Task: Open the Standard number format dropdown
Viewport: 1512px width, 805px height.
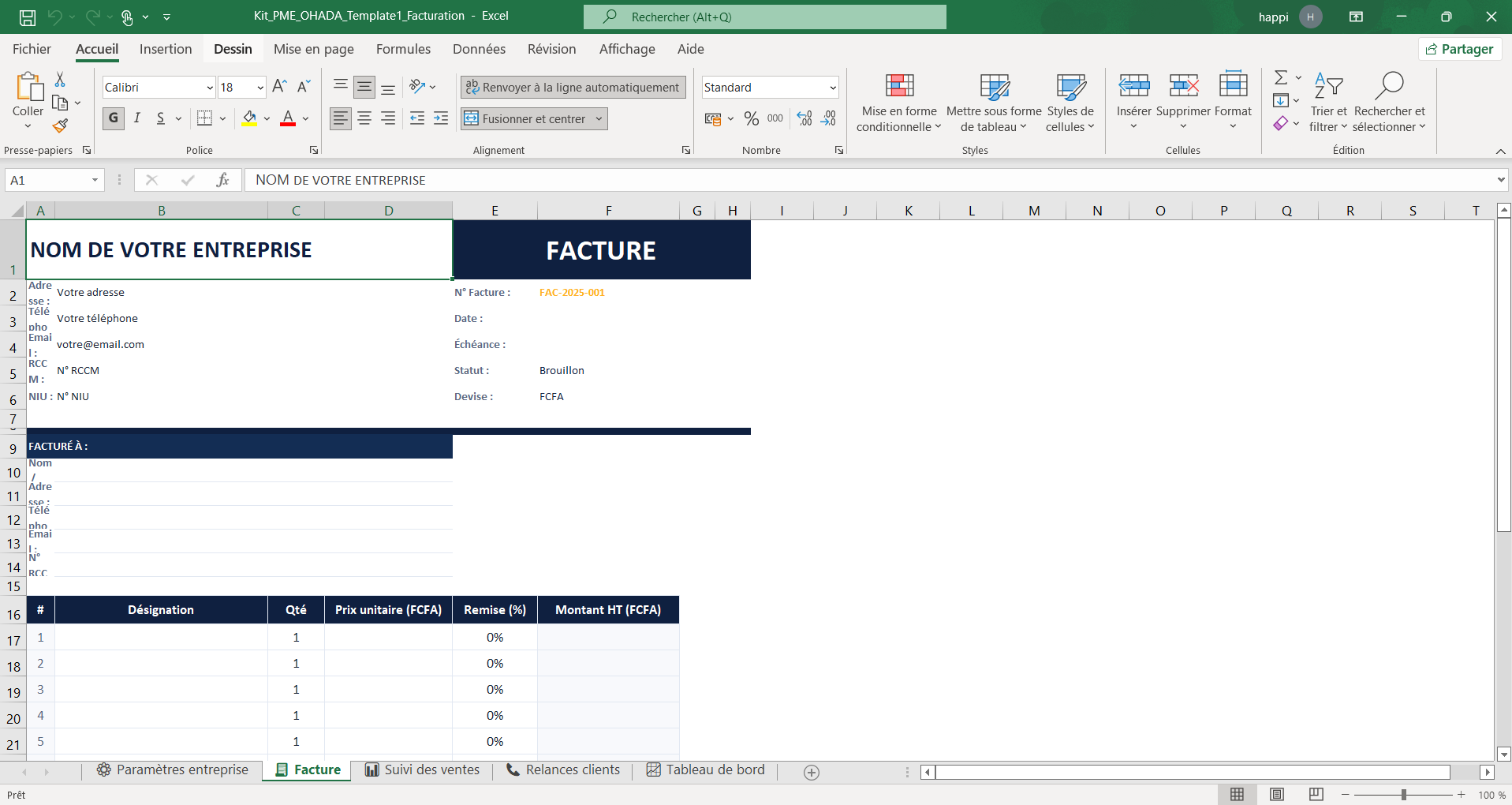Action: (833, 88)
